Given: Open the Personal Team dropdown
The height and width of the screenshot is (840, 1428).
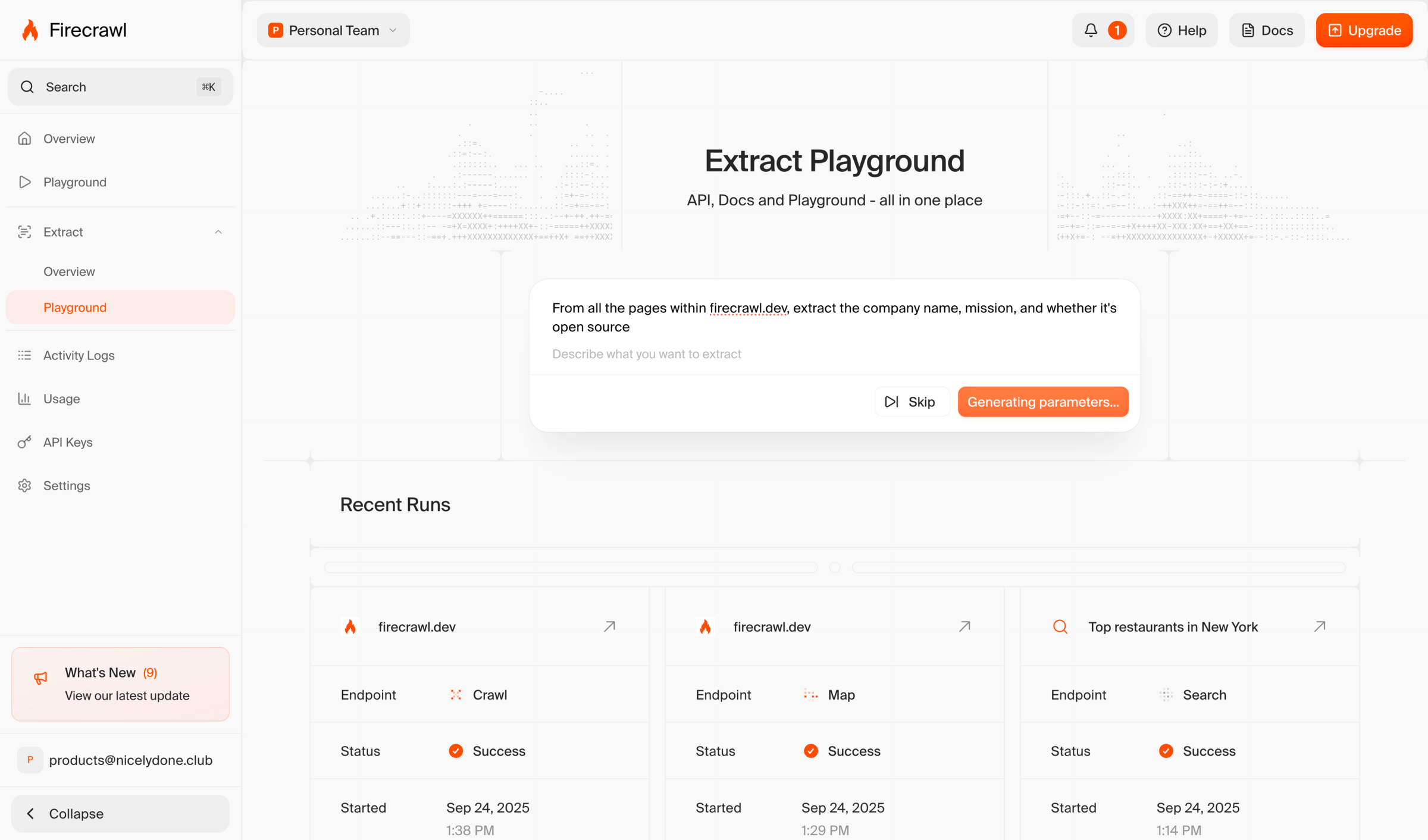Looking at the screenshot, I should 333,30.
